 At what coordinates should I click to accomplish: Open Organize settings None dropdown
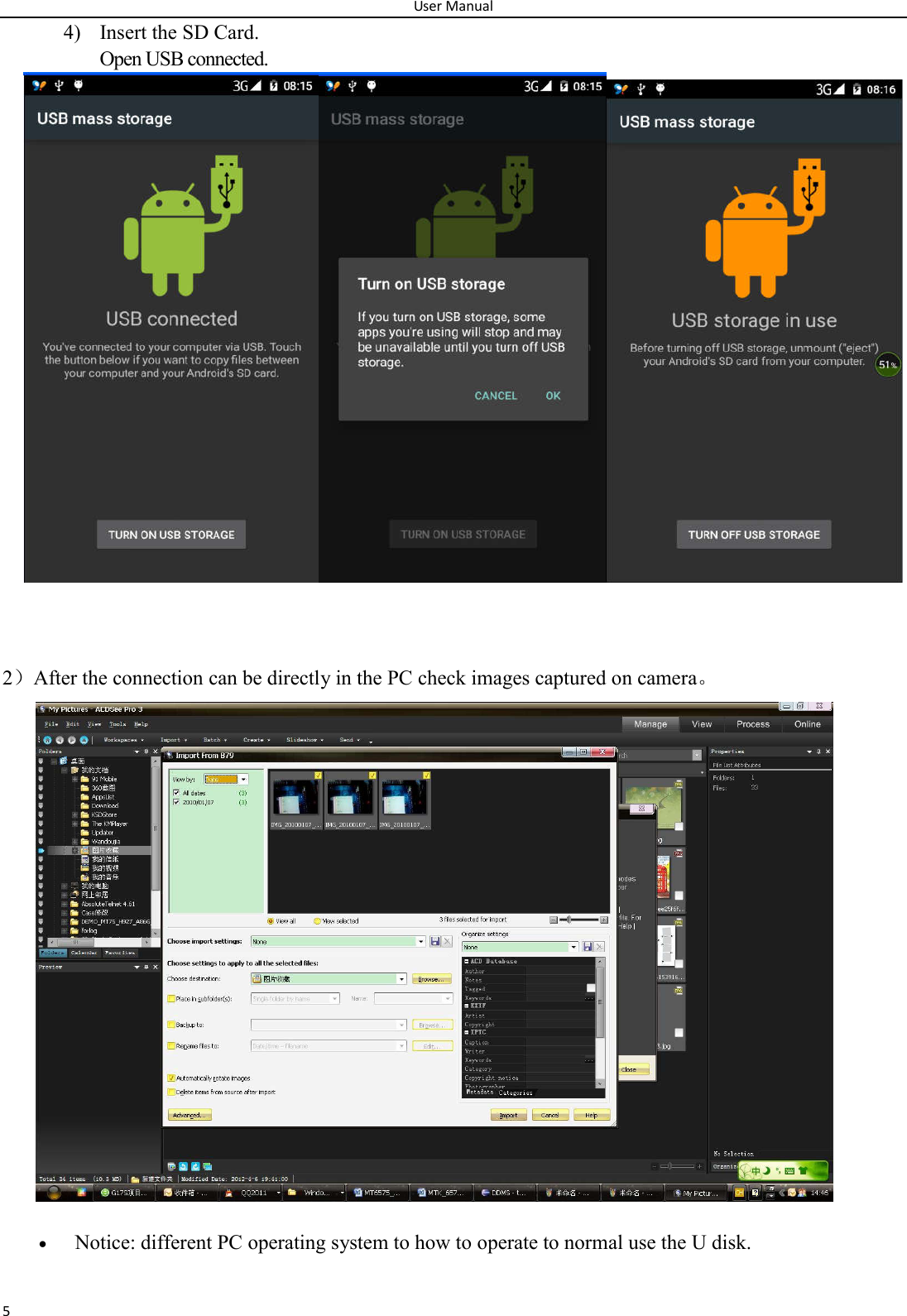tap(520, 947)
